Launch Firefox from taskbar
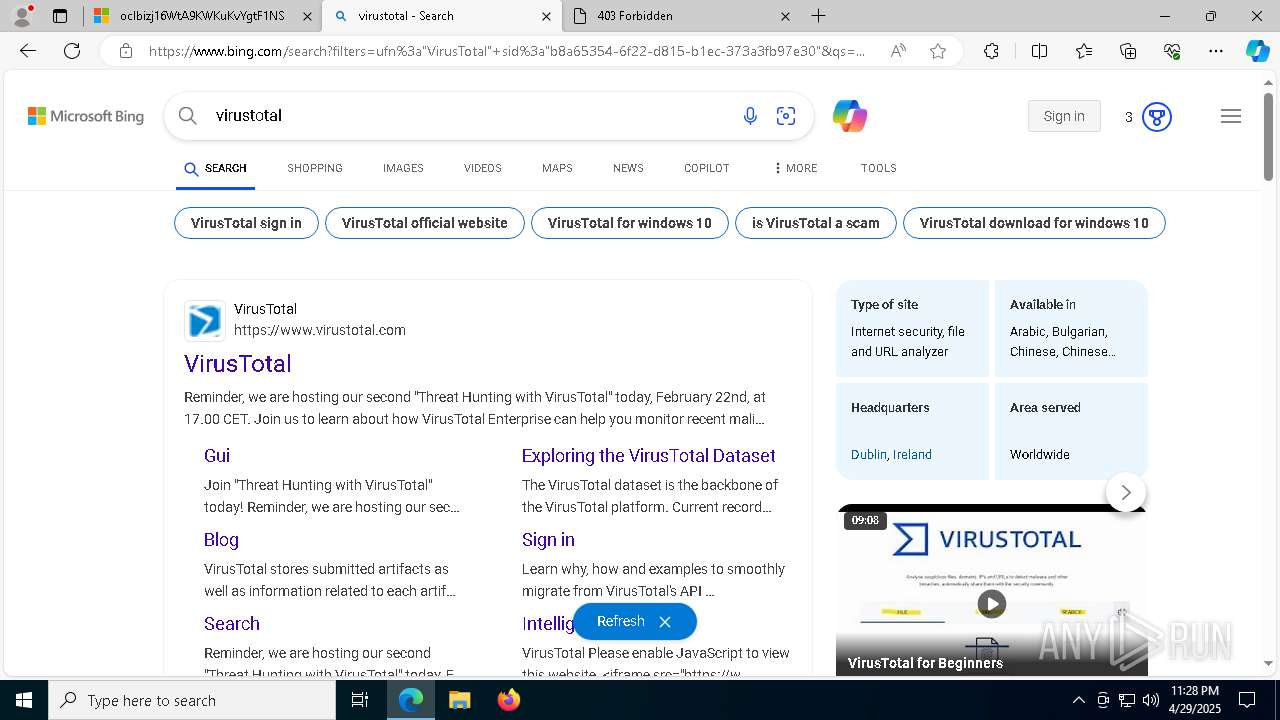This screenshot has width=1280, height=720. pos(509,700)
